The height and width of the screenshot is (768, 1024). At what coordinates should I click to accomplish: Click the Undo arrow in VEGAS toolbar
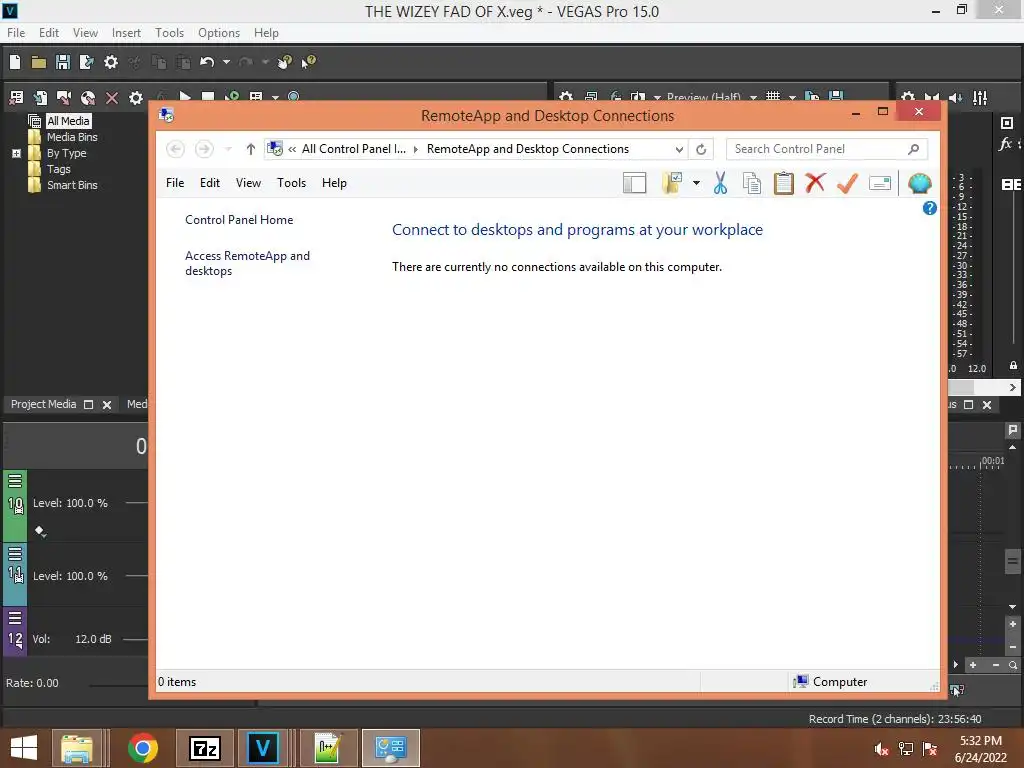207,62
